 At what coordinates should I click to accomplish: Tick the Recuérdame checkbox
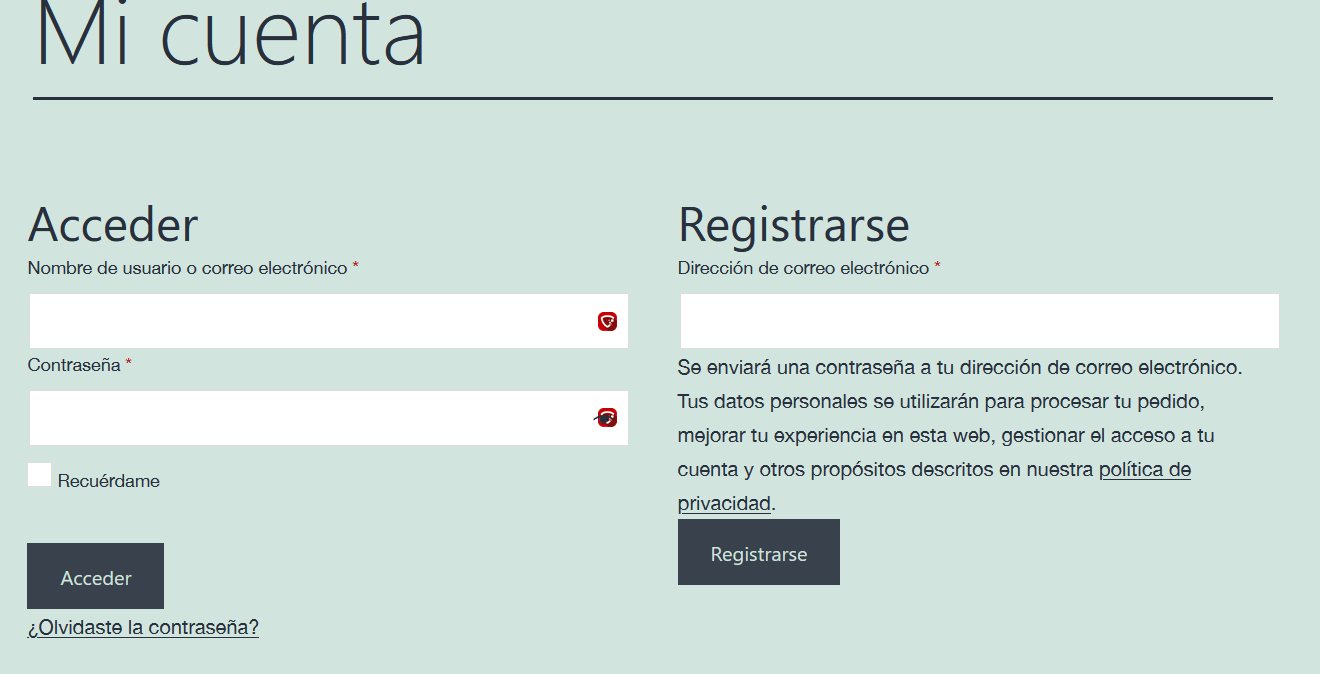click(x=39, y=475)
